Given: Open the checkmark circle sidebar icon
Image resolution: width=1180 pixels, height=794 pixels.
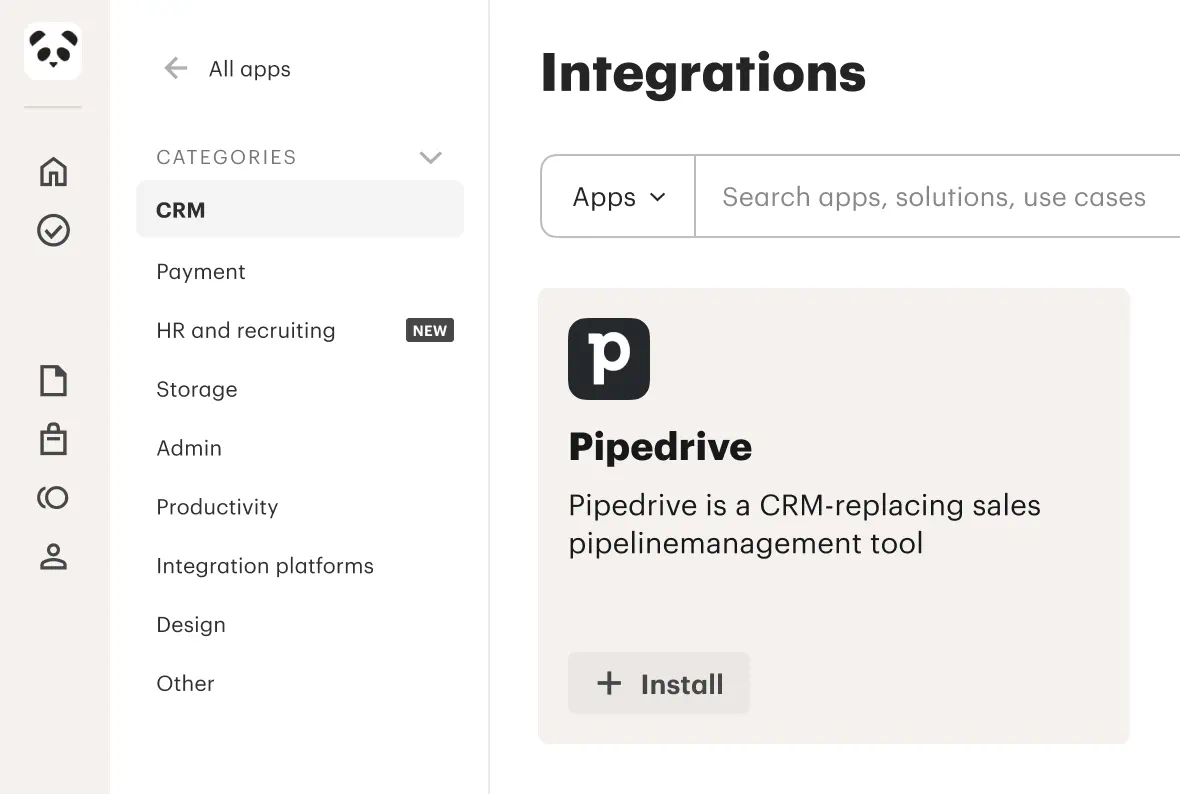Looking at the screenshot, I should tap(53, 230).
